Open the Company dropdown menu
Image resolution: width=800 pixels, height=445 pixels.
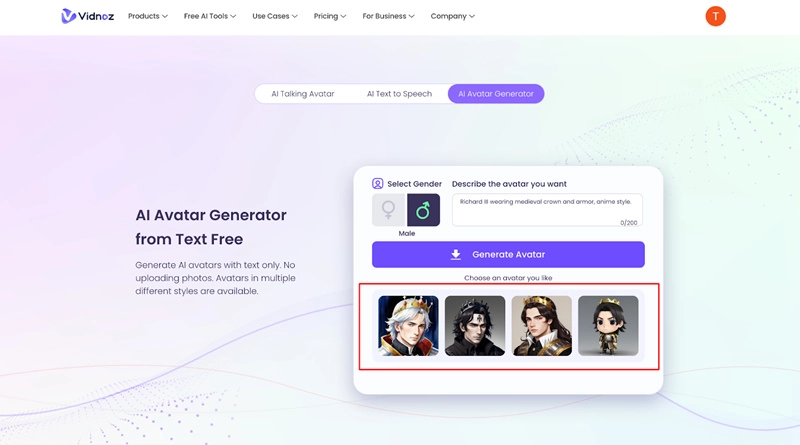tap(453, 16)
